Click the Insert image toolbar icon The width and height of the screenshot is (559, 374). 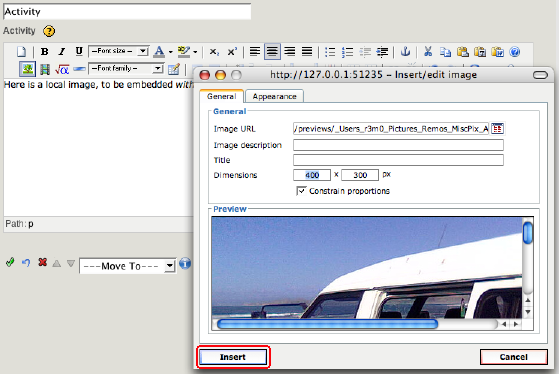pyautogui.click(x=27, y=69)
